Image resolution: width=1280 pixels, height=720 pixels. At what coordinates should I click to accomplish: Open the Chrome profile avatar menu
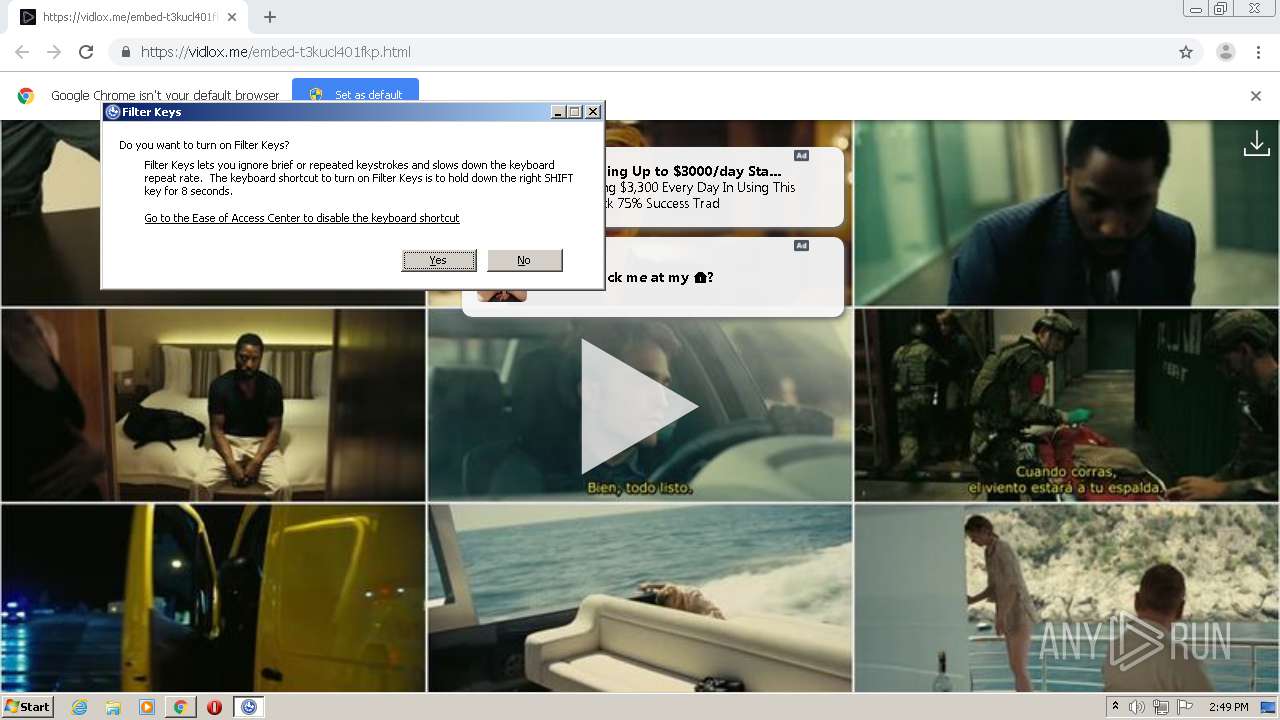tap(1225, 52)
